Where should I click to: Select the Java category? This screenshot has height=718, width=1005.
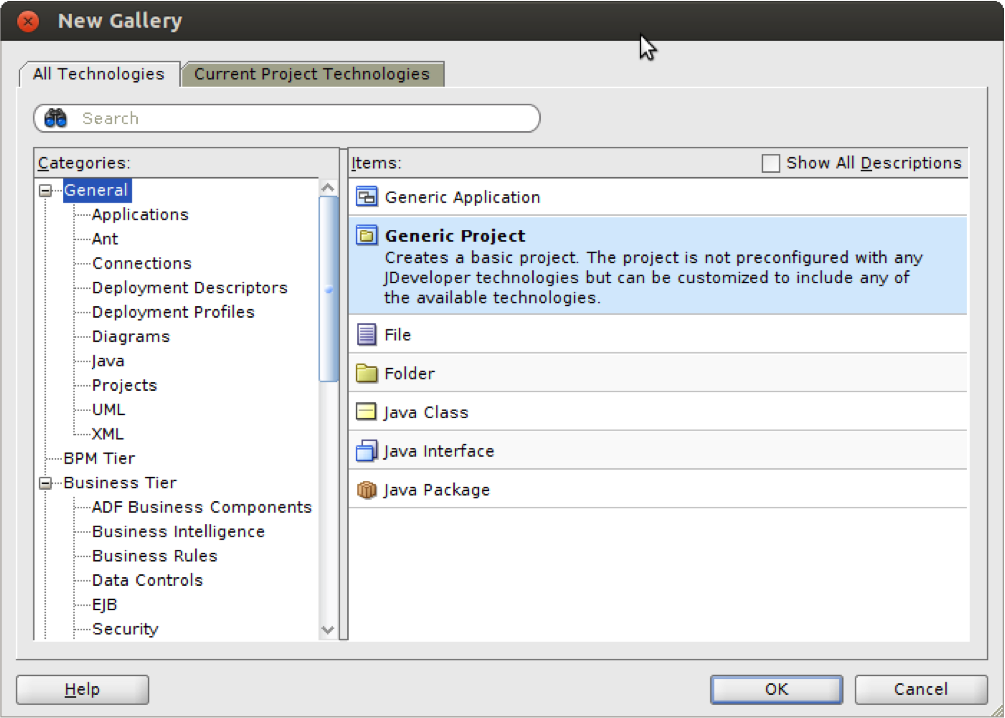108,361
